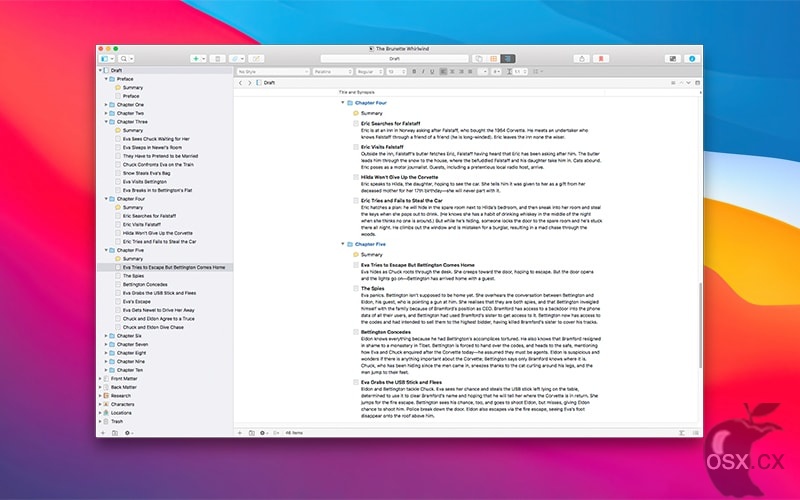800x500 pixels.
Task: Click Draft document title in editor header
Action: pyautogui.click(x=269, y=83)
